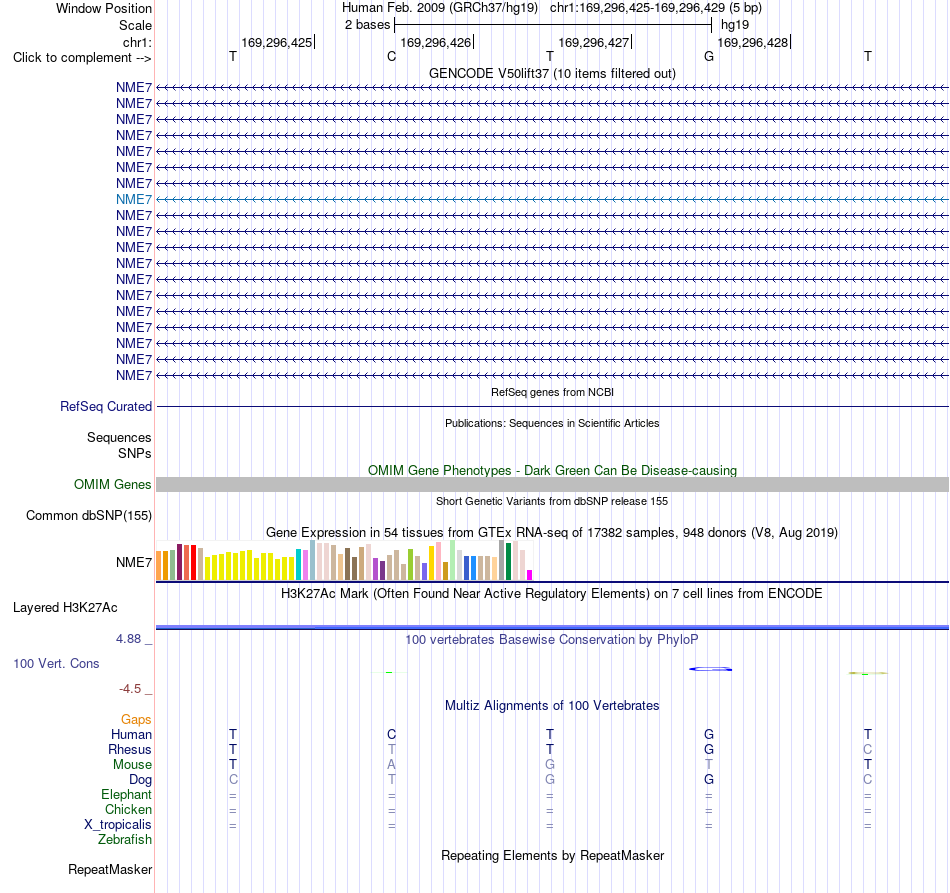Click the A base in the Mouse alignment row

pyautogui.click(x=391, y=765)
